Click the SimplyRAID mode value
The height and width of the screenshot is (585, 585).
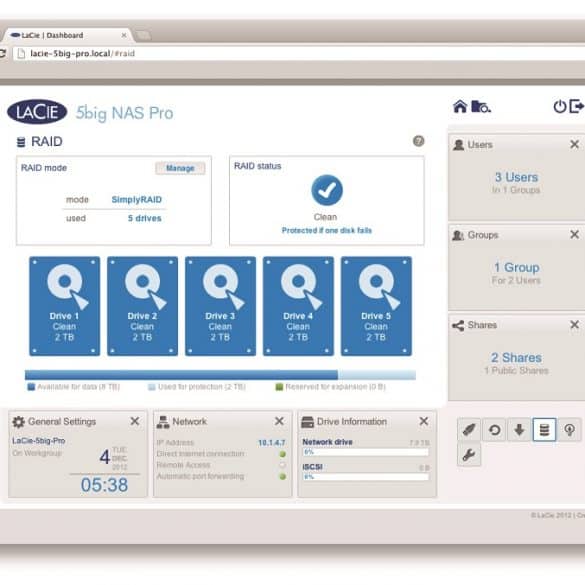[137, 200]
